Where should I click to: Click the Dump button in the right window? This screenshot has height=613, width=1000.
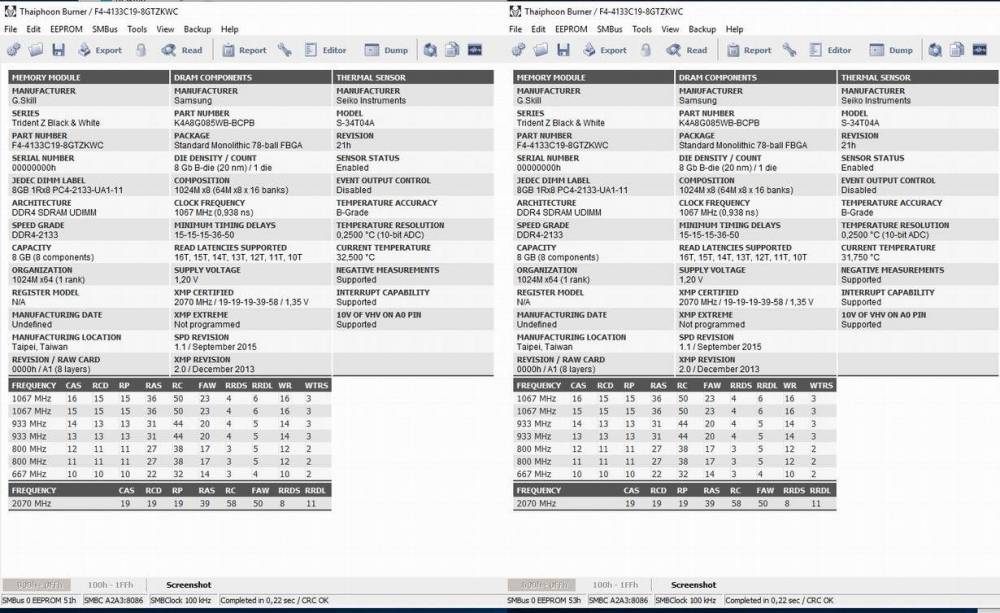pyautogui.click(x=891, y=50)
